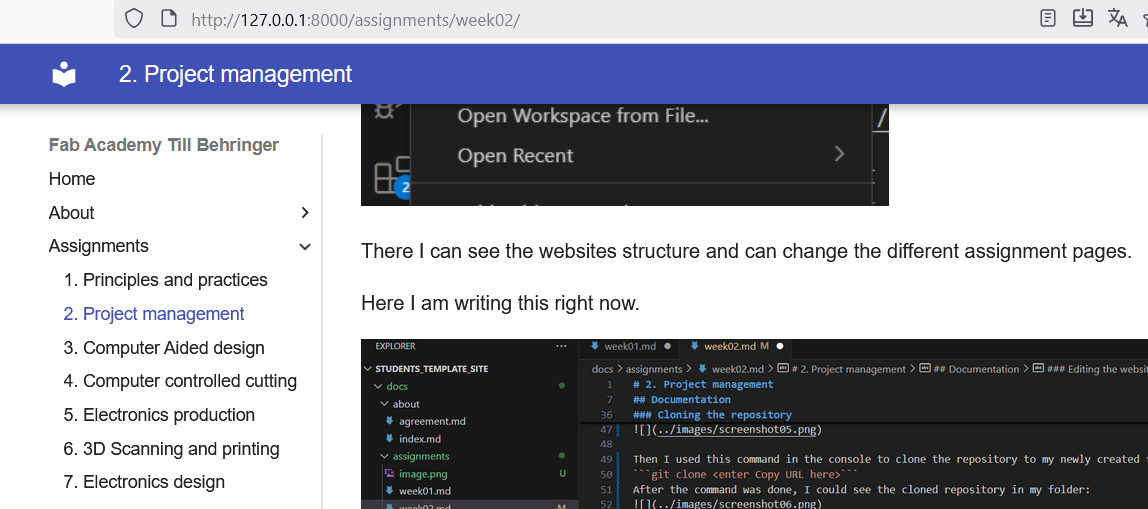Image resolution: width=1148 pixels, height=509 pixels.
Task: Collapse the Assignments section chevron
Action: [x=305, y=247]
